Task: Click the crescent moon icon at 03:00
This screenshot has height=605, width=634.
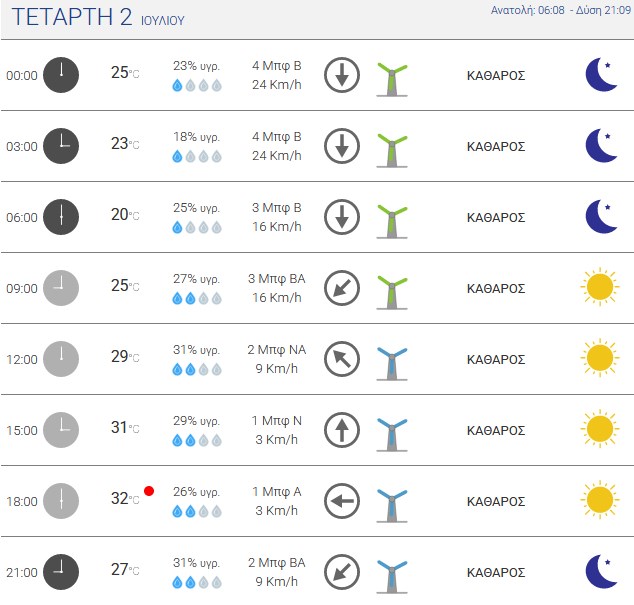Action: tap(601, 146)
